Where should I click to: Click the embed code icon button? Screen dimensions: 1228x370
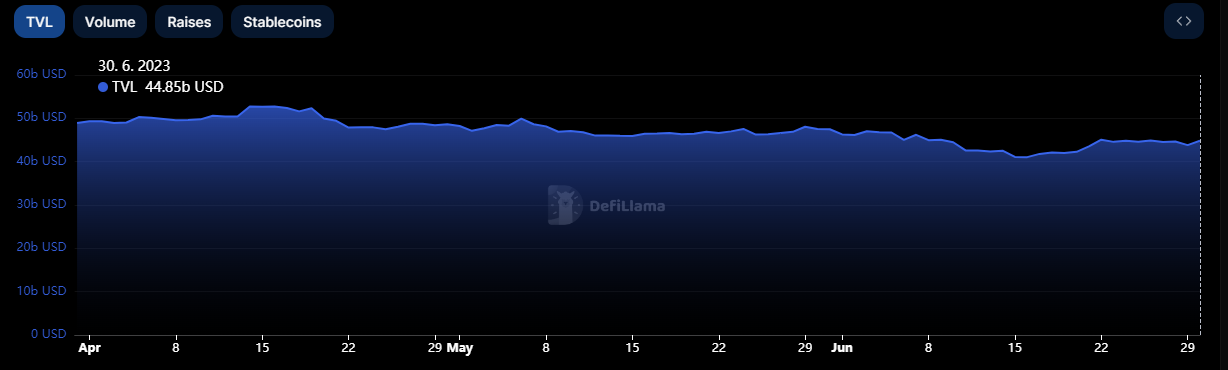click(1184, 21)
